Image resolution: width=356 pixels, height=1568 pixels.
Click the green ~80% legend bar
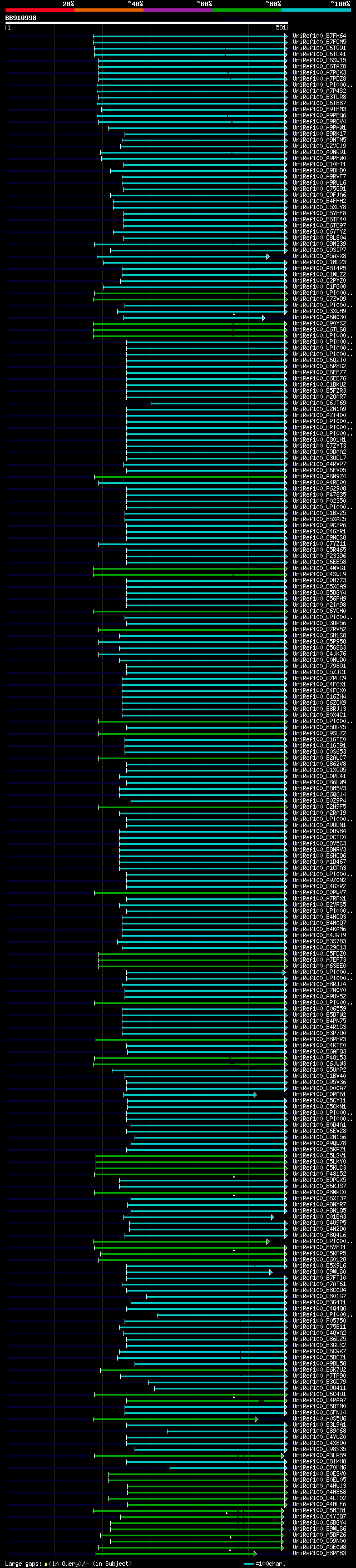(247, 10)
